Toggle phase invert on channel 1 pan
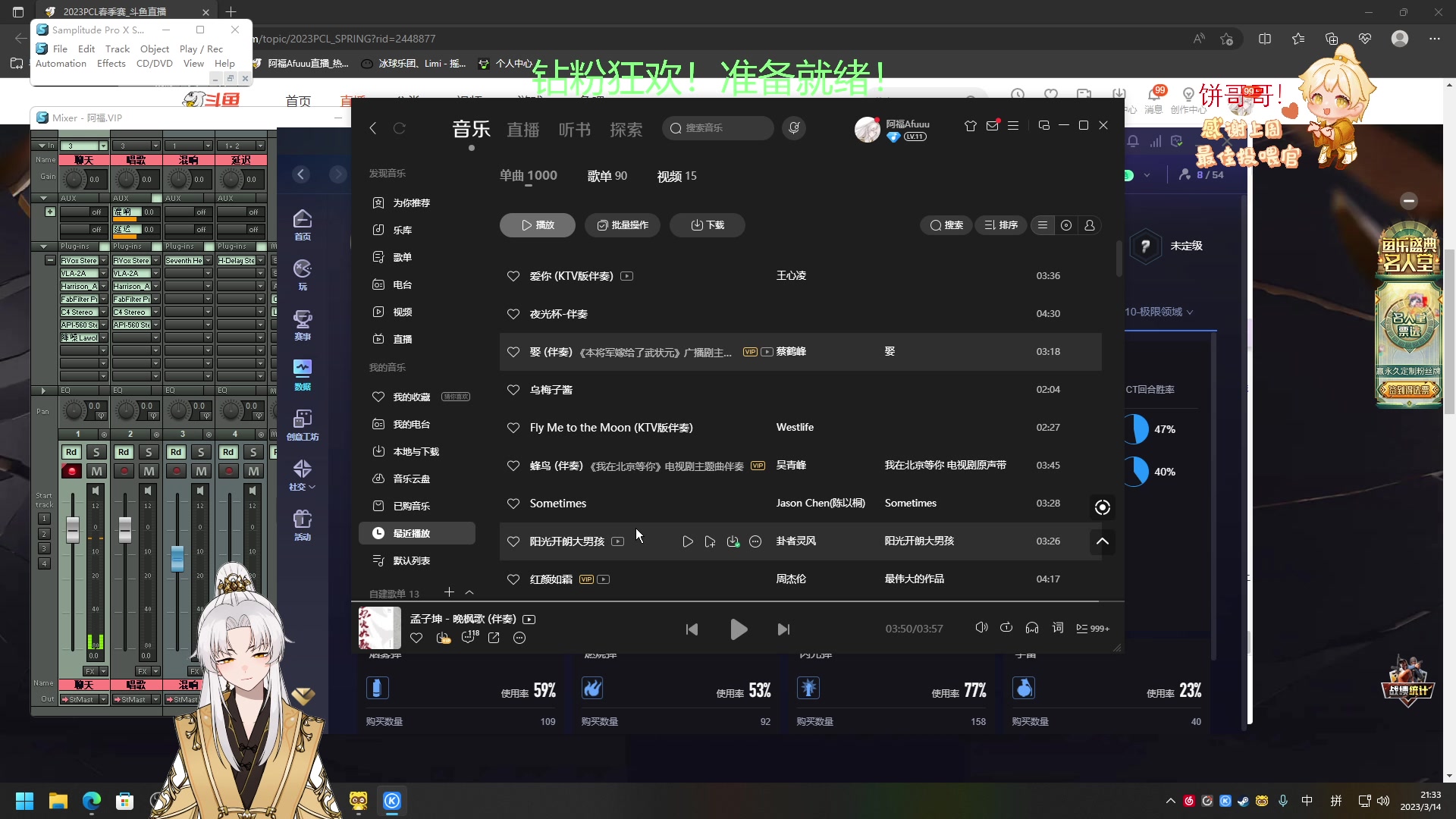This screenshot has height=819, width=1456. (x=101, y=416)
